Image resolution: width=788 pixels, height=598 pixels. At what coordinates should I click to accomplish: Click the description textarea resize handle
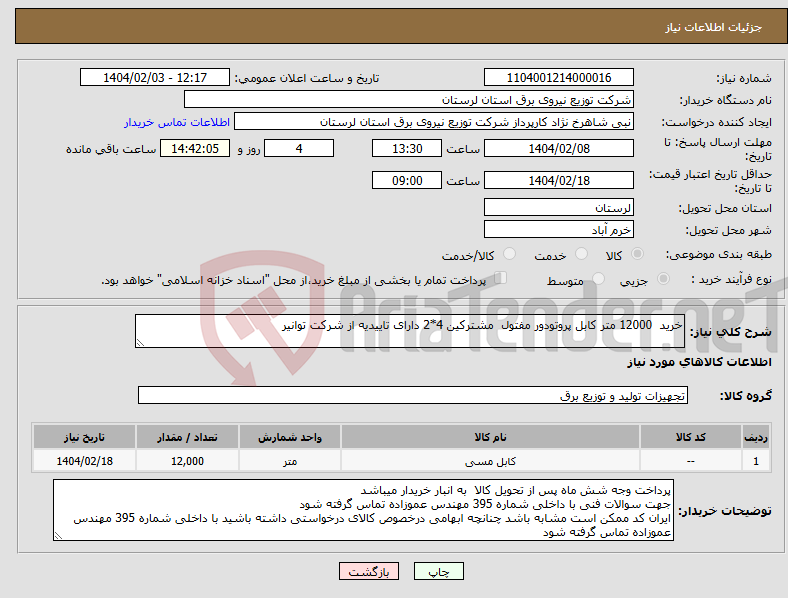[140, 343]
